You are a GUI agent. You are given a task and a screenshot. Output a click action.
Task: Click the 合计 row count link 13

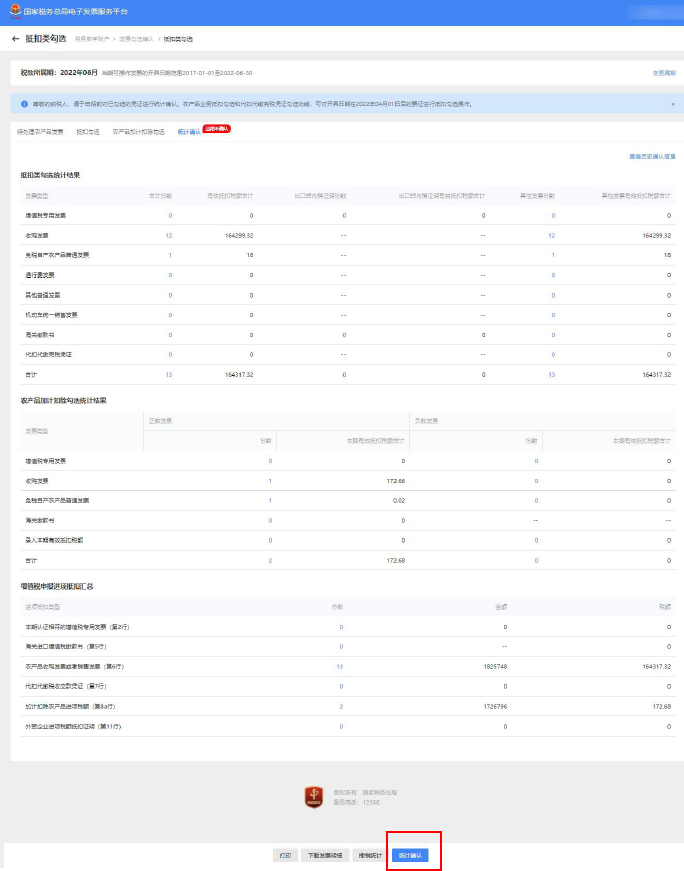168,374
